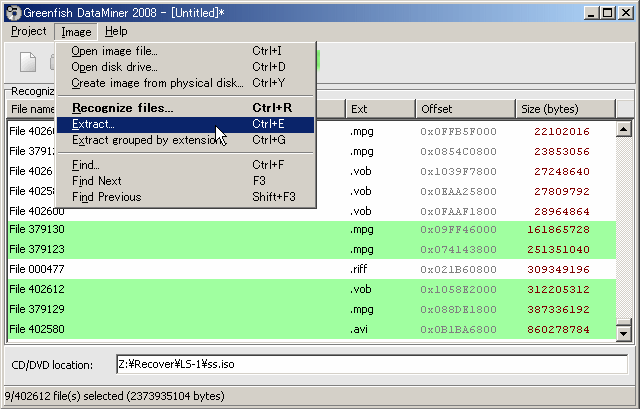Choose Open disk drive from menu
Viewport: 640px width, 409px height.
[x=115, y=67]
